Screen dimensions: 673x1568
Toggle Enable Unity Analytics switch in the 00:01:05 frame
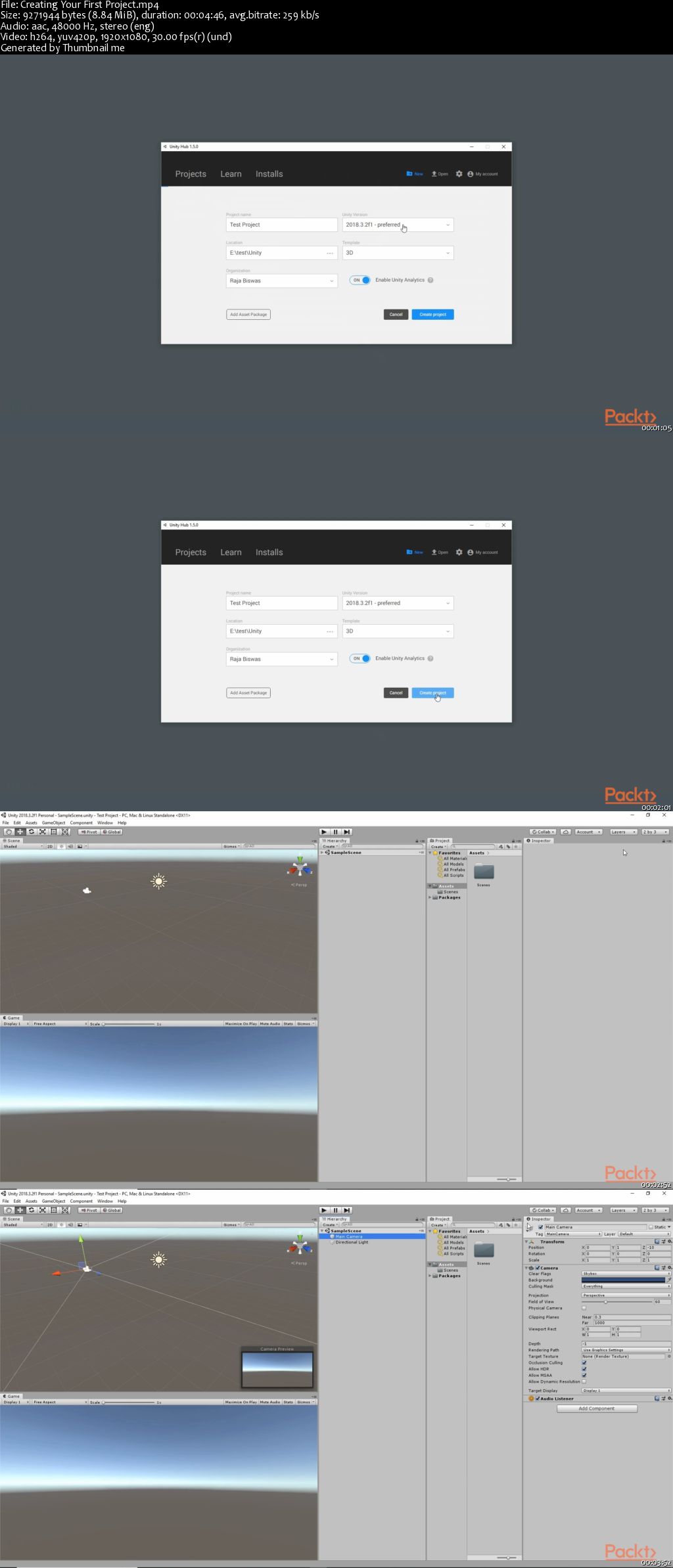(360, 280)
